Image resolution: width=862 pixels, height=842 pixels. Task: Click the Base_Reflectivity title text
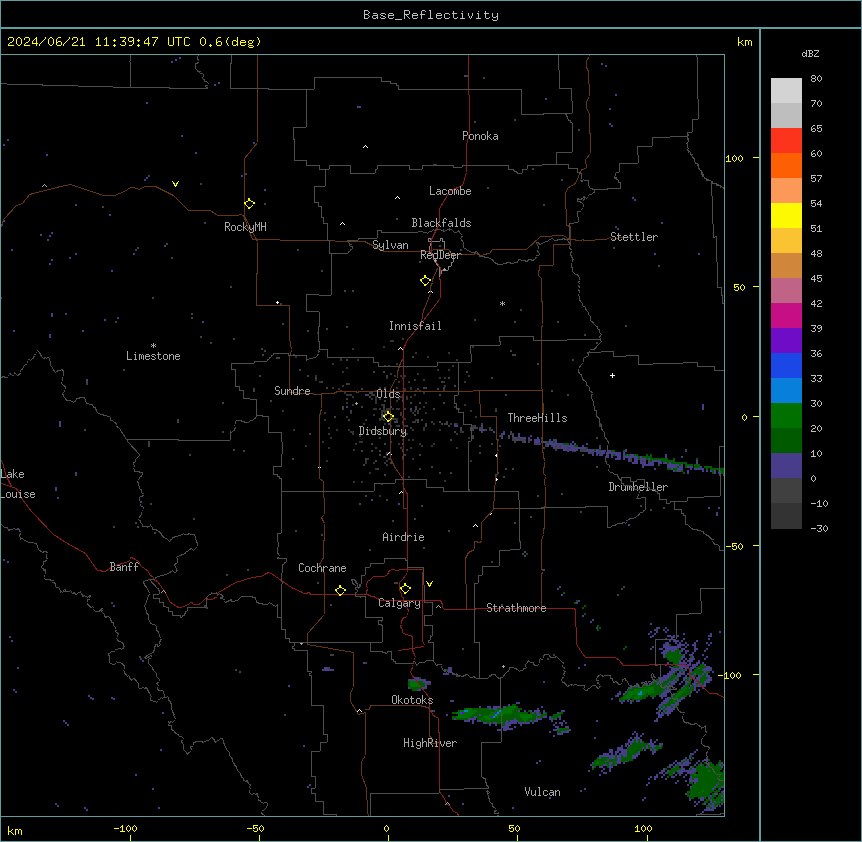pos(431,15)
